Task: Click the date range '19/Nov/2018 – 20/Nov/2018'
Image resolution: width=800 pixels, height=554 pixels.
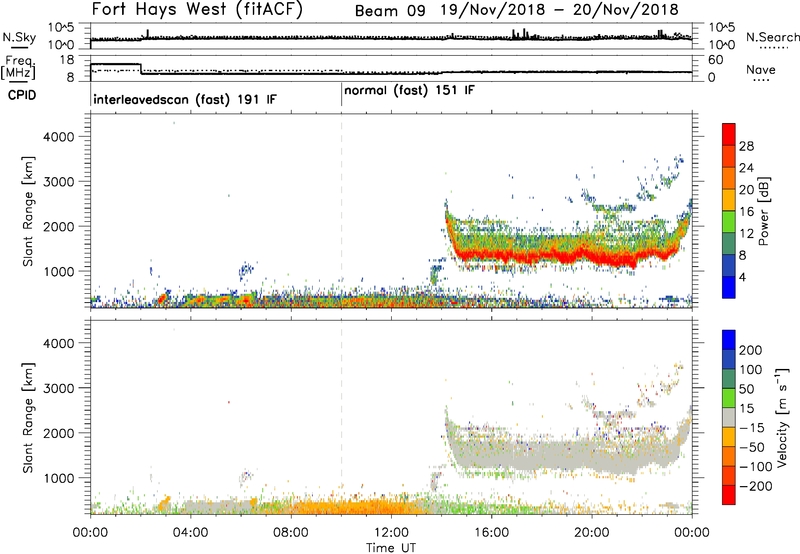Action: click(x=560, y=10)
